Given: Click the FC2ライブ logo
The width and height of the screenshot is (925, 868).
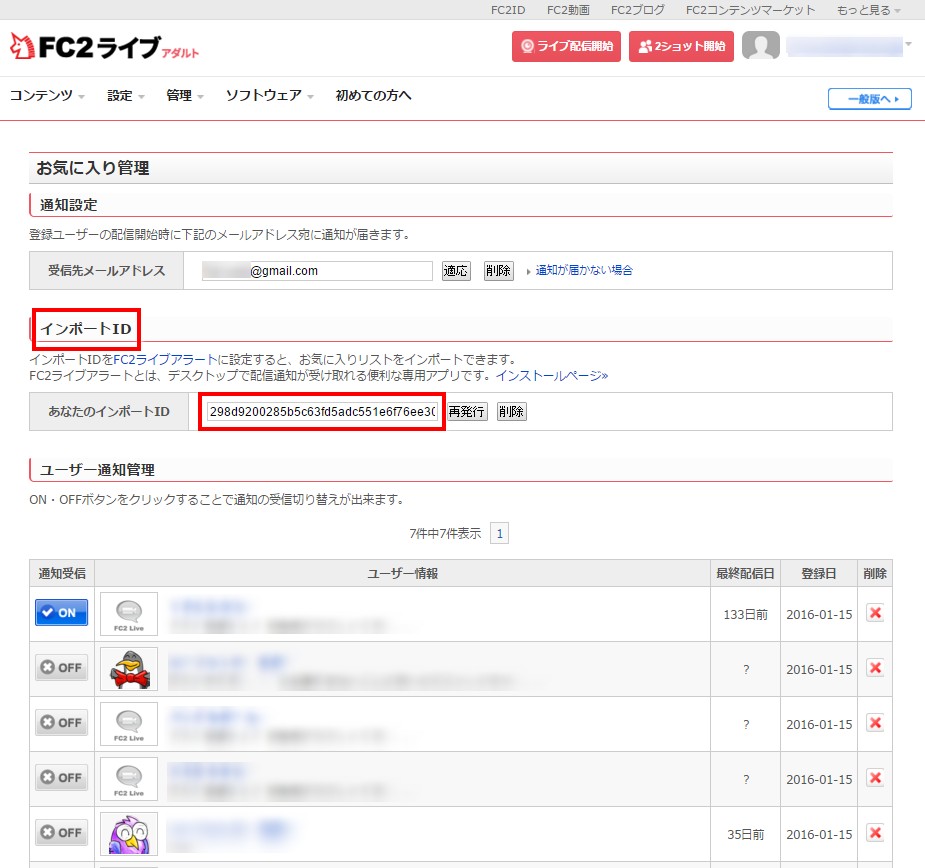Looking at the screenshot, I should pos(104,47).
